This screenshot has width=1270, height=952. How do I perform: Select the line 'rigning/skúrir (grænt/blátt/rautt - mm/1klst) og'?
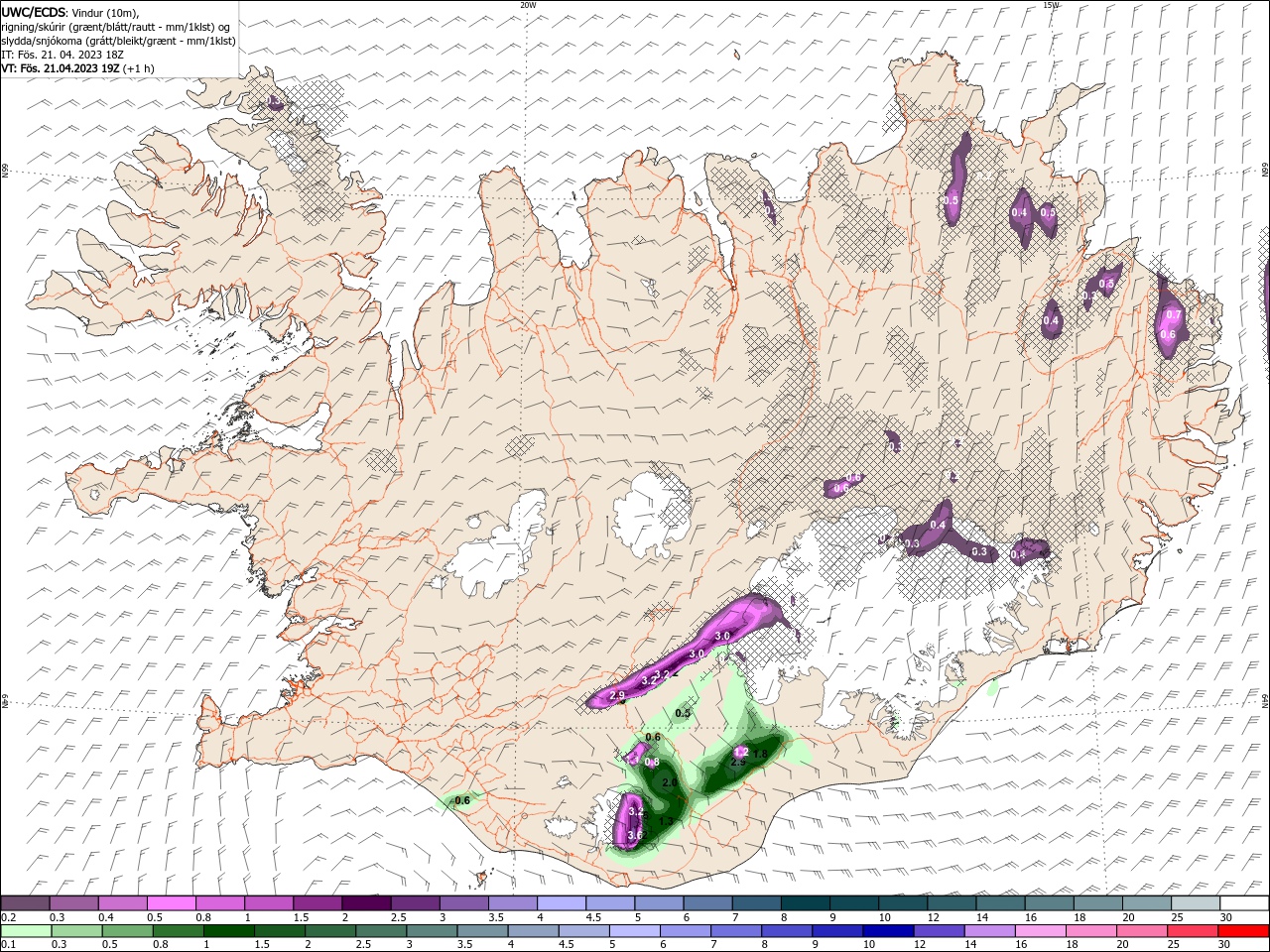115,27
